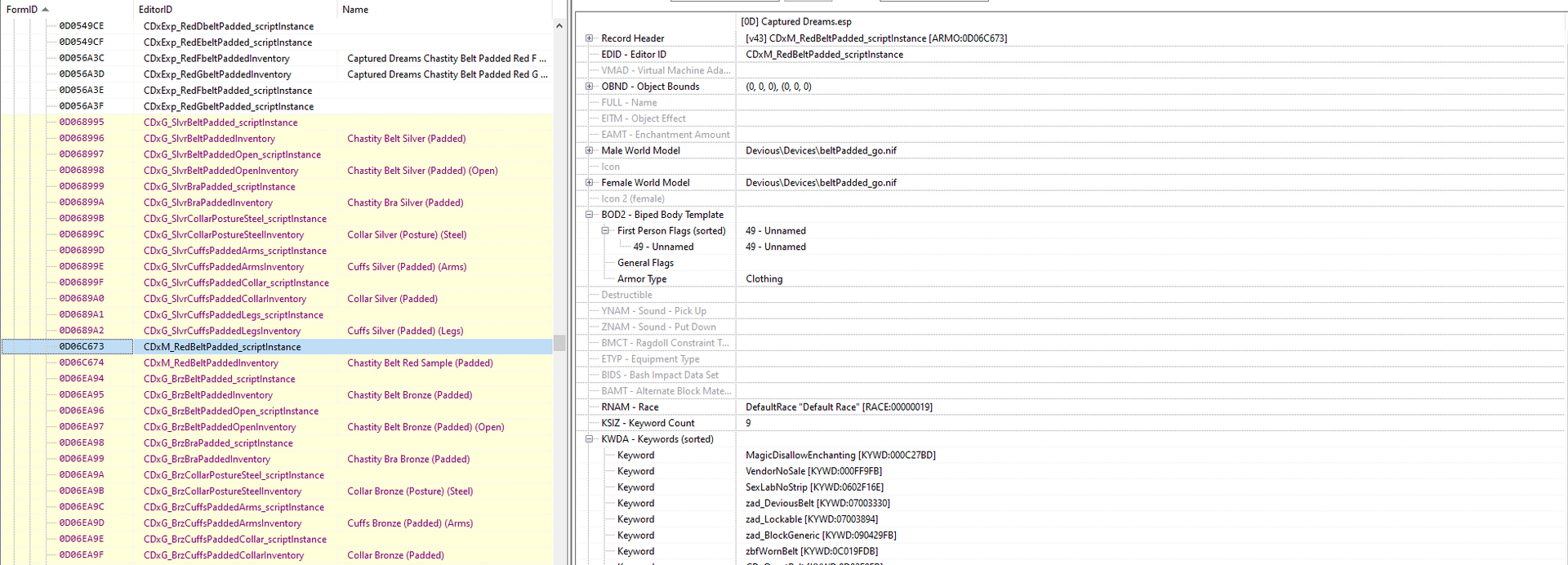
Task: Sort by FormID column header
Action: [x=66, y=10]
